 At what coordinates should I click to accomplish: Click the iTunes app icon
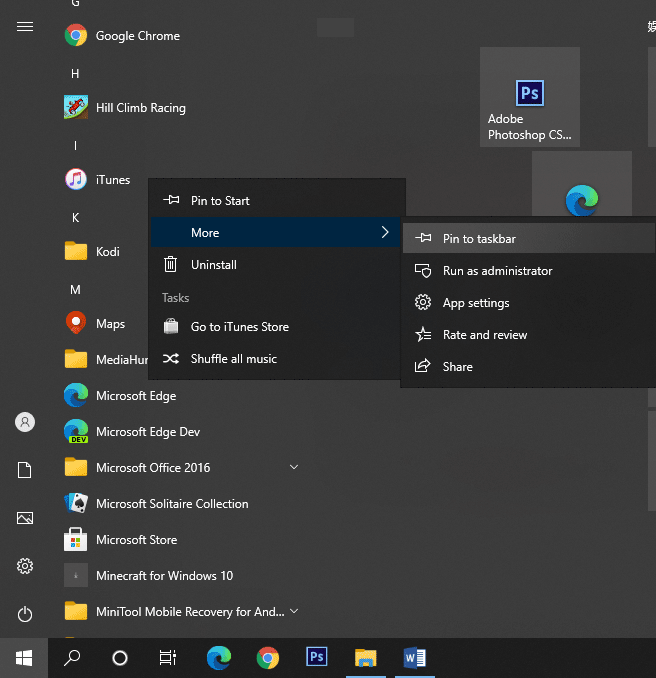[76, 180]
